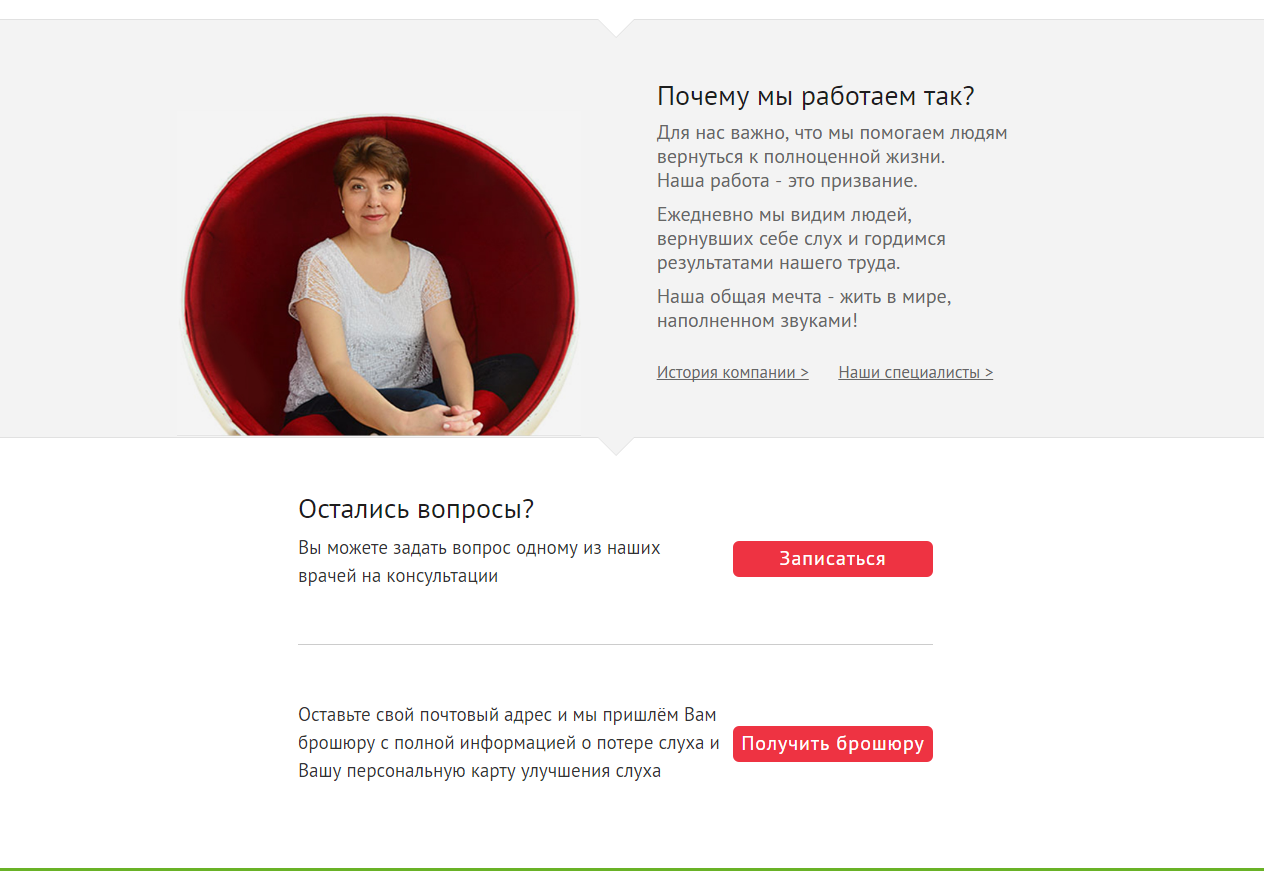Click the words наполненном звуками!
1264x871 pixels.
coord(757,321)
